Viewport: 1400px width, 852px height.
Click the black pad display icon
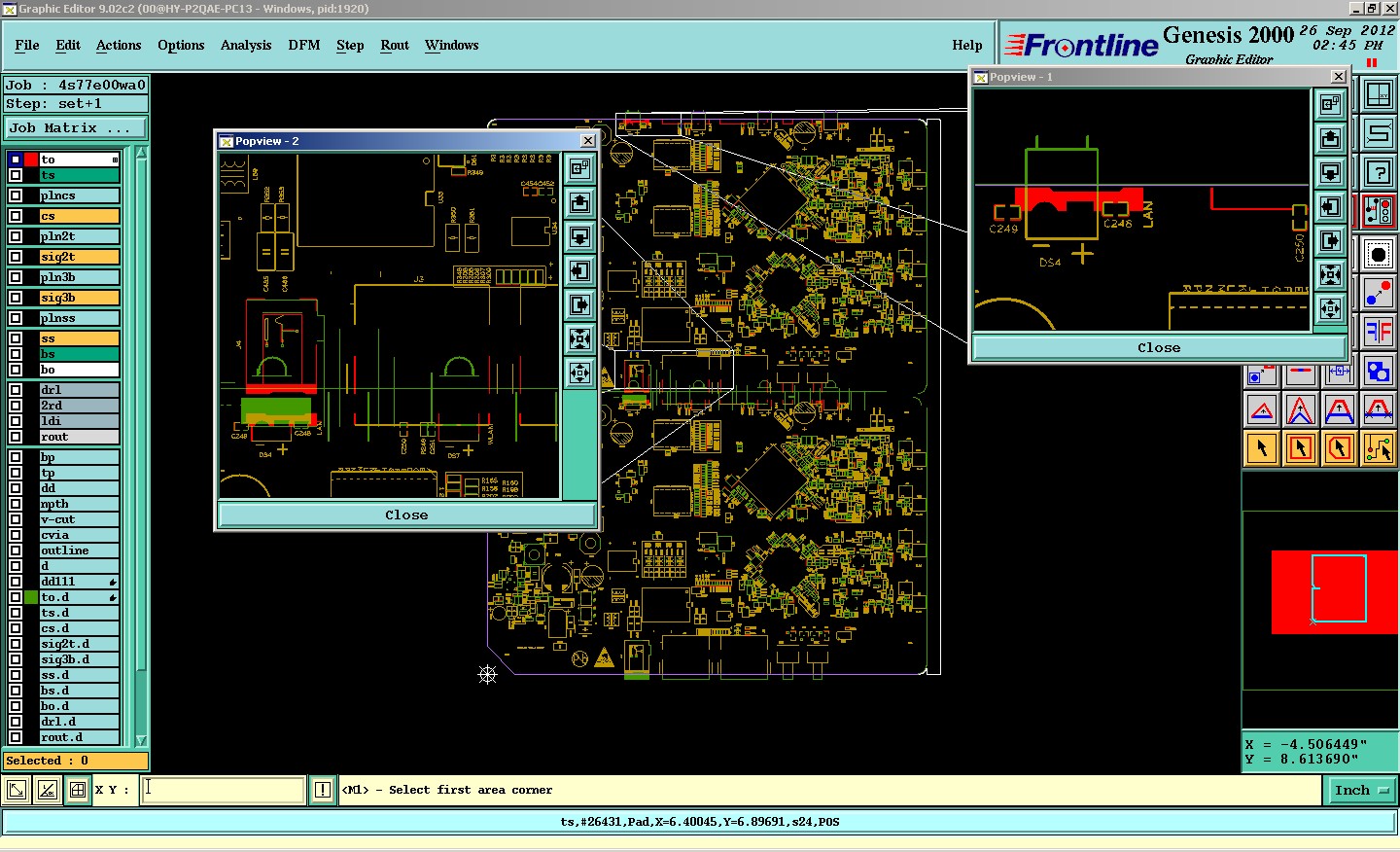point(1378,255)
